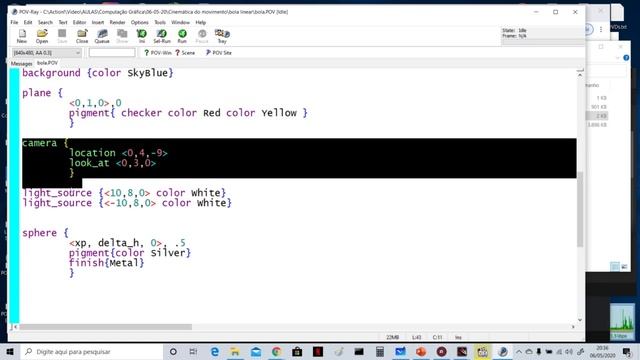640x360 pixels.
Task: Open the Window menu
Action: click(x=180, y=22)
